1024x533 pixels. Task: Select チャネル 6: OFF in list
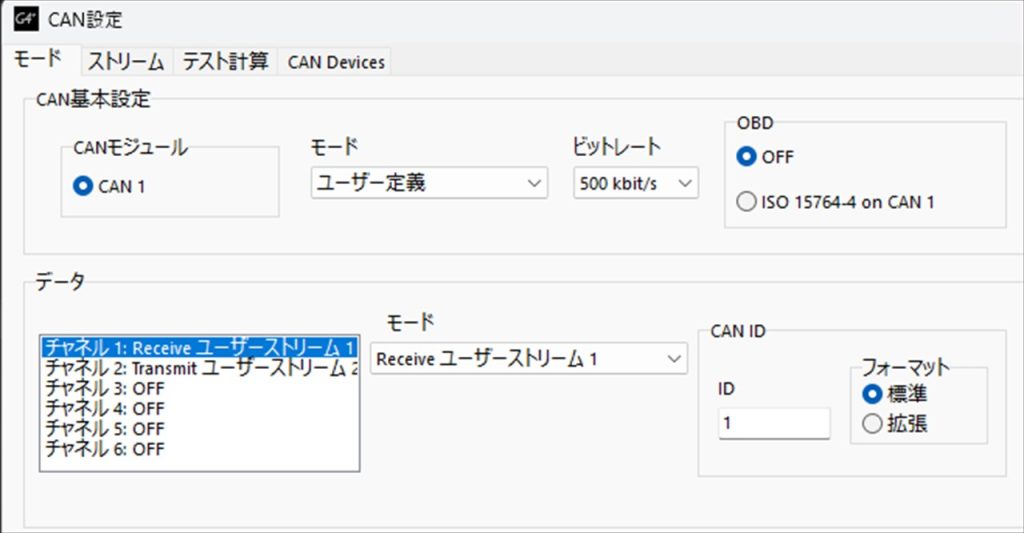pos(104,449)
